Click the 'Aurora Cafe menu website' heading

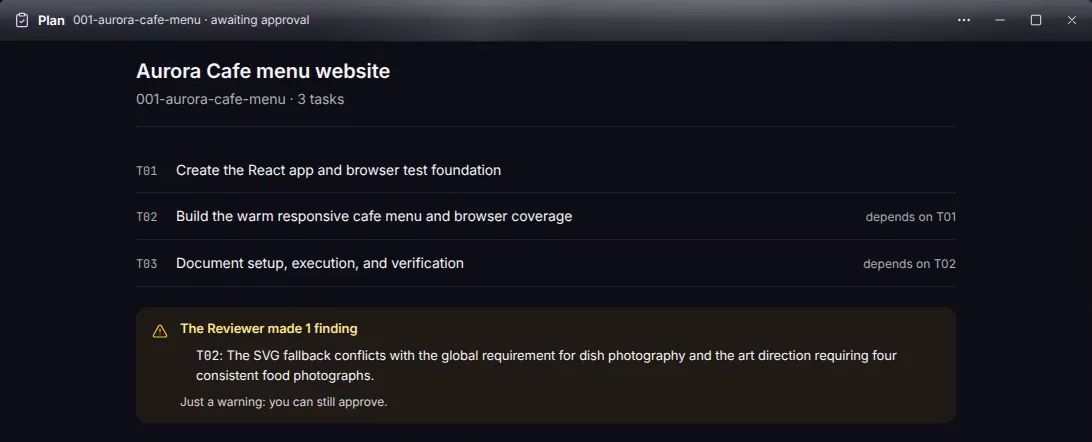(x=263, y=72)
